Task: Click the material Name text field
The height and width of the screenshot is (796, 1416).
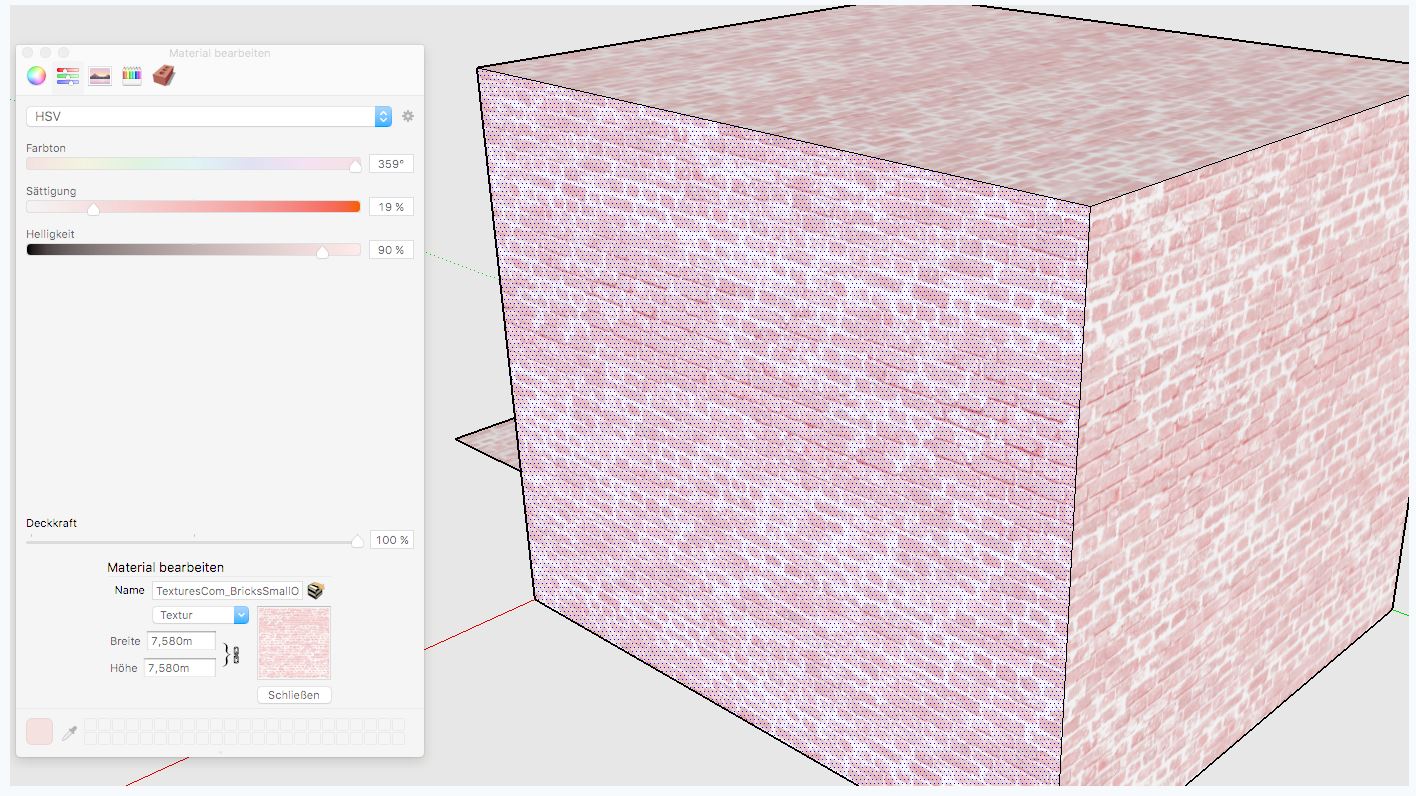Action: pyautogui.click(x=227, y=591)
